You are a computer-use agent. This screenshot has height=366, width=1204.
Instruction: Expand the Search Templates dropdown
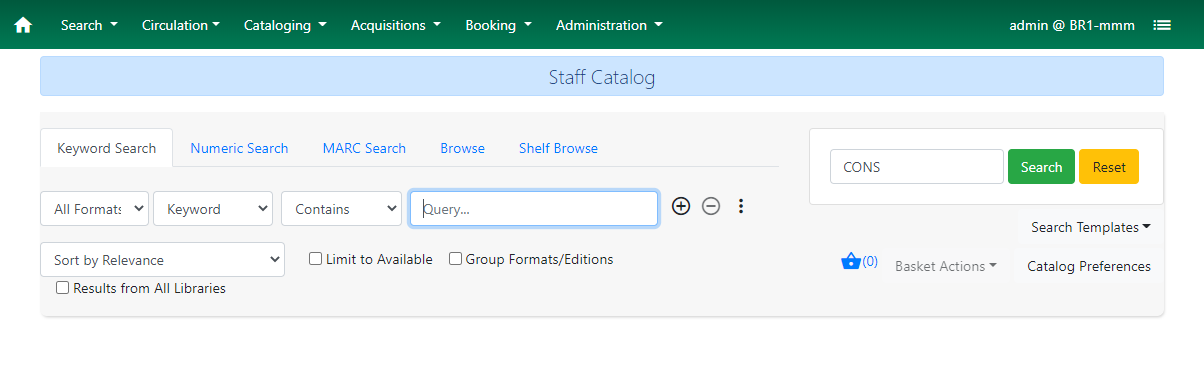click(x=1090, y=227)
